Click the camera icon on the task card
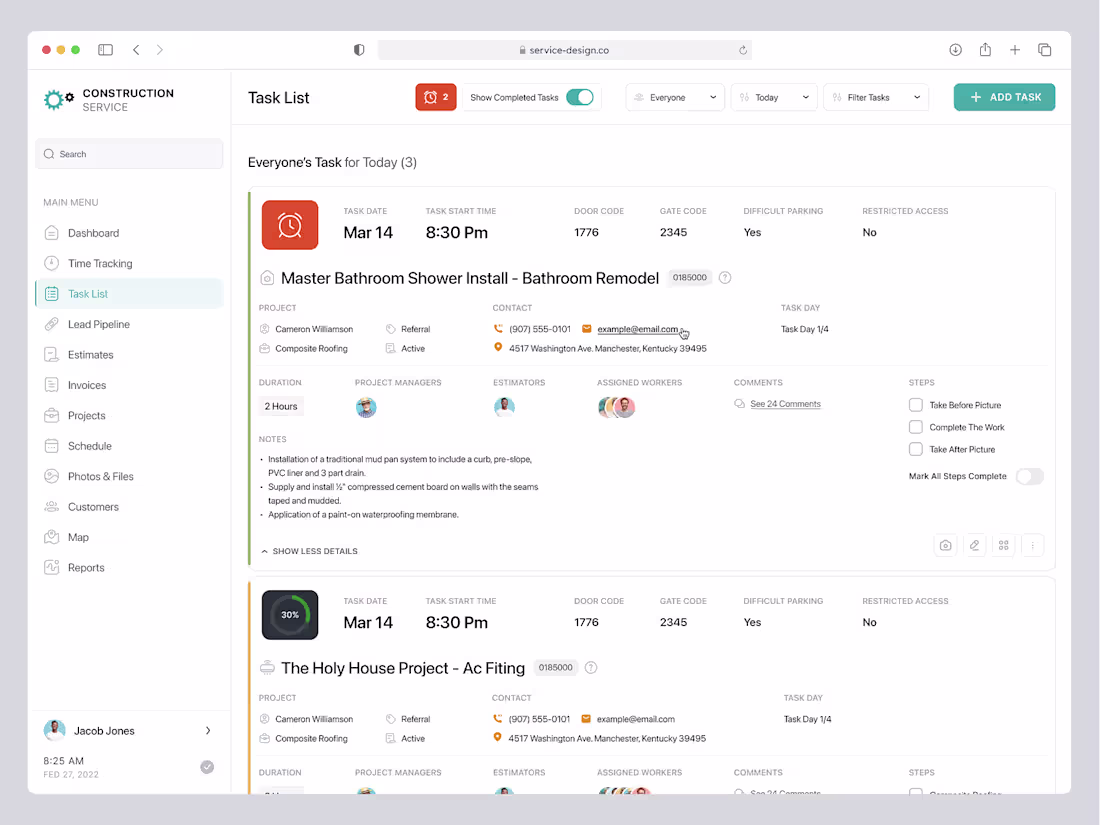1100x825 pixels. coord(945,545)
